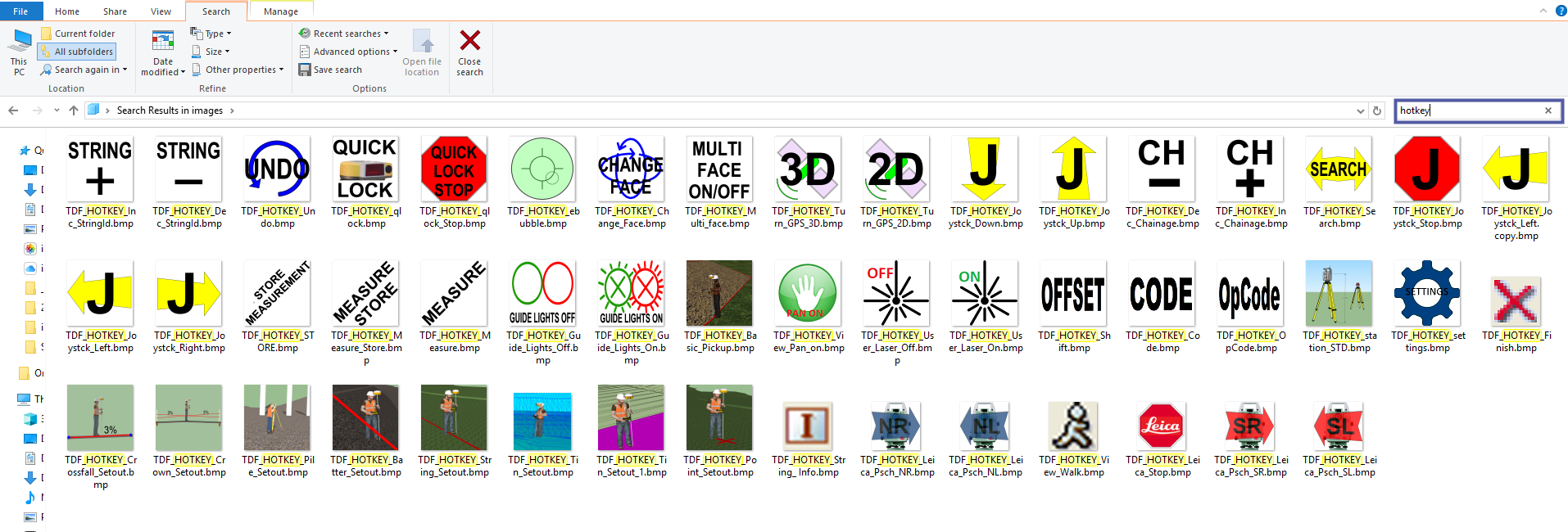Click the Back arrow navigation icon
This screenshot has width=1568, height=532.
[x=13, y=110]
